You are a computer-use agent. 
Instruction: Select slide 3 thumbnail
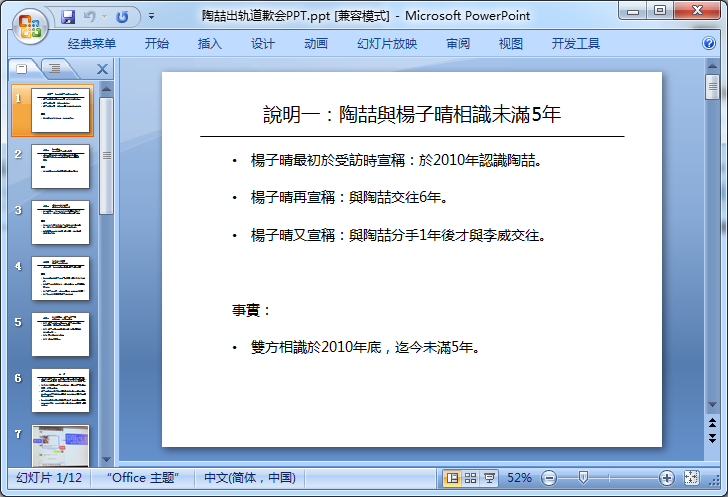click(x=60, y=223)
